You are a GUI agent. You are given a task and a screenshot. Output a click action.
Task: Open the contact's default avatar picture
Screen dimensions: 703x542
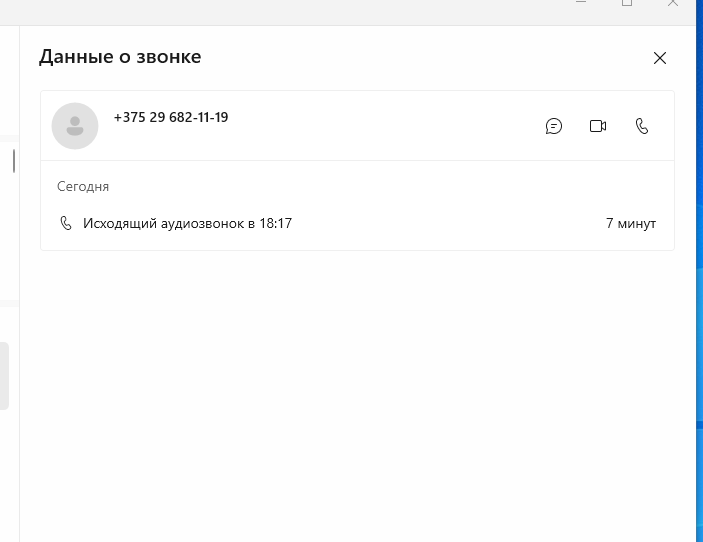tap(75, 126)
